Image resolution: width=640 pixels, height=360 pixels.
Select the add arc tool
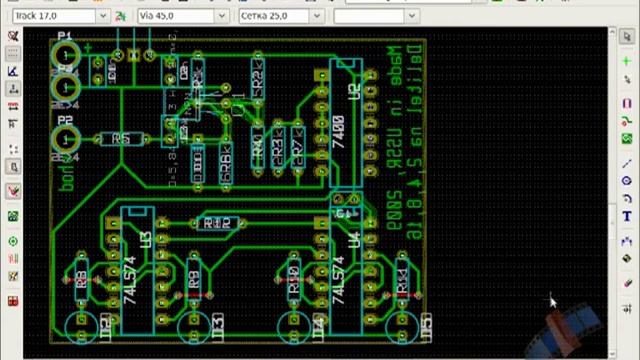627,198
